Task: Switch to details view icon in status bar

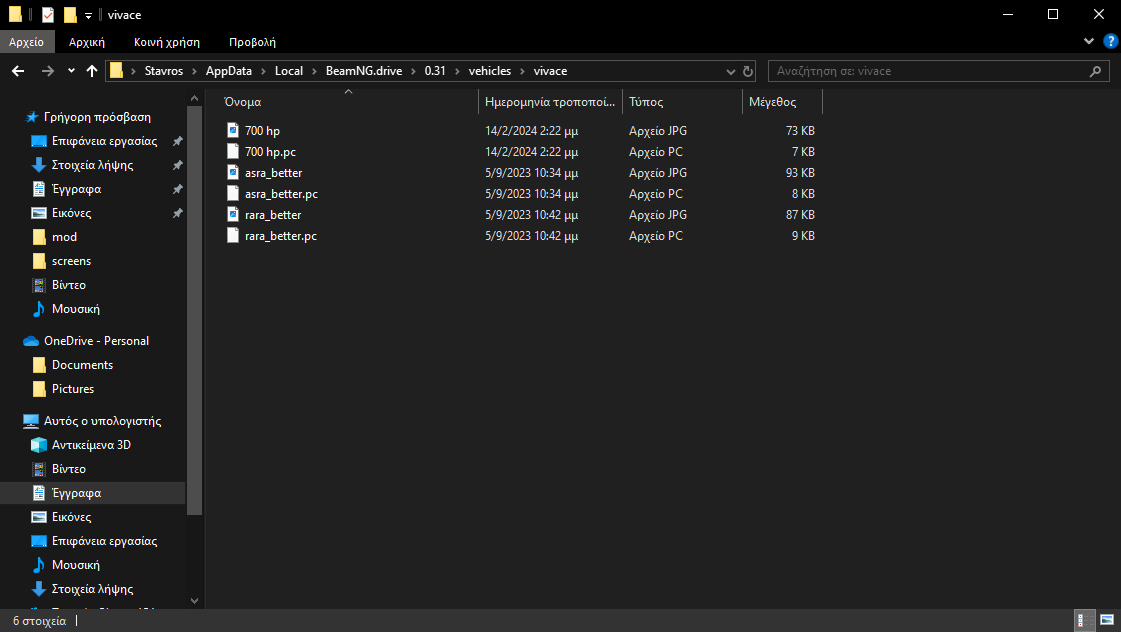Action: coord(1085,621)
